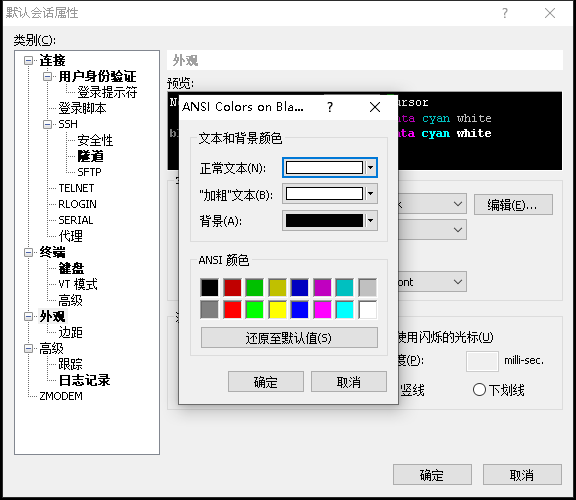
Task: Select the bright blue ANSI color swatch
Action: tap(300, 309)
